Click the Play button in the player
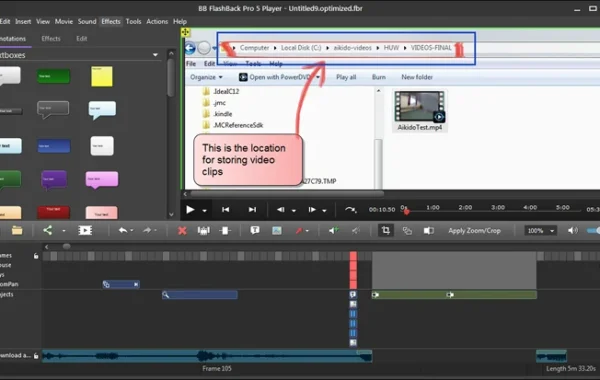 point(190,210)
